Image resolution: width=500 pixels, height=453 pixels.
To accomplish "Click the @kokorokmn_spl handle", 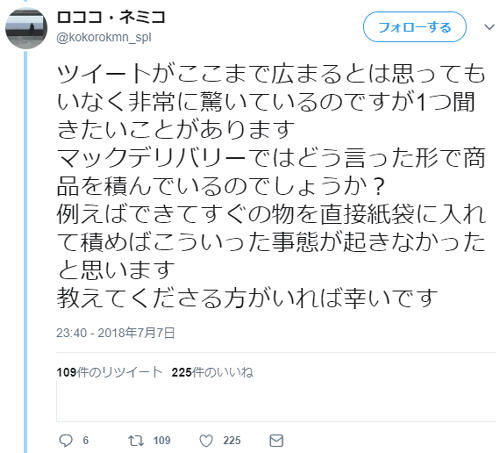I will tap(104, 37).
